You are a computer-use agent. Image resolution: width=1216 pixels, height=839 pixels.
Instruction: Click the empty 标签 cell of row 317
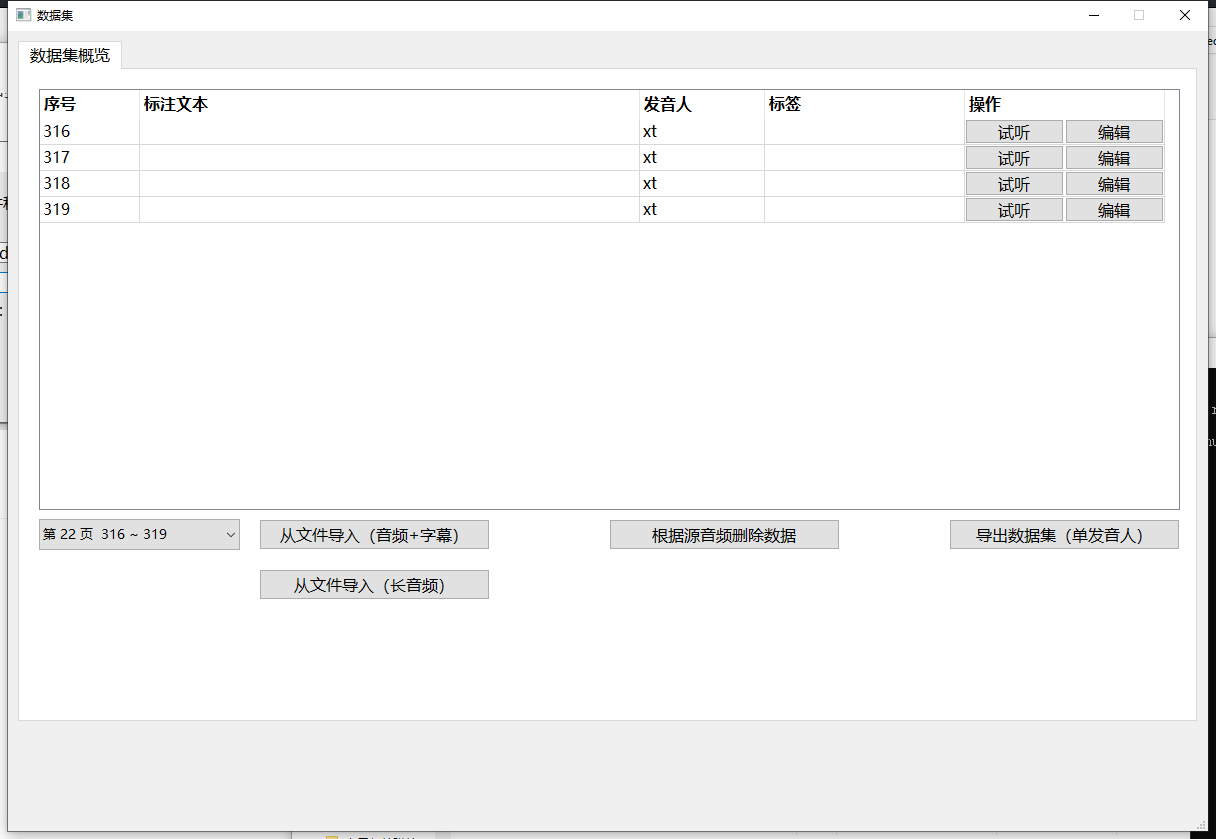tap(864, 157)
